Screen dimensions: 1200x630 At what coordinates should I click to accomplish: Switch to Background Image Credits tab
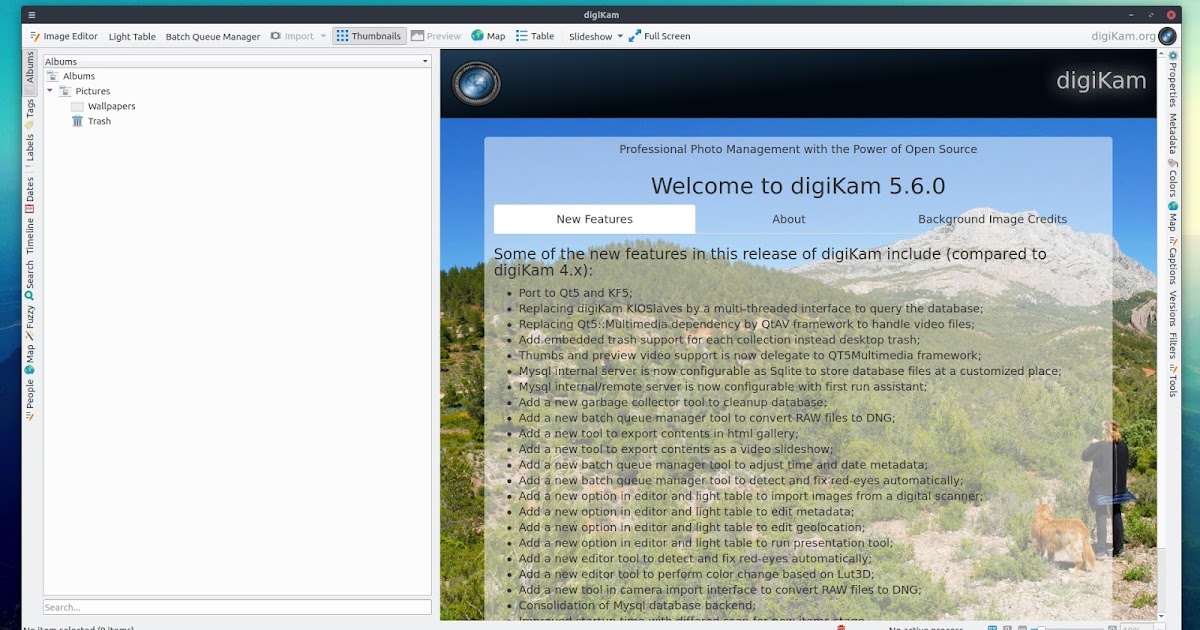(x=992, y=219)
